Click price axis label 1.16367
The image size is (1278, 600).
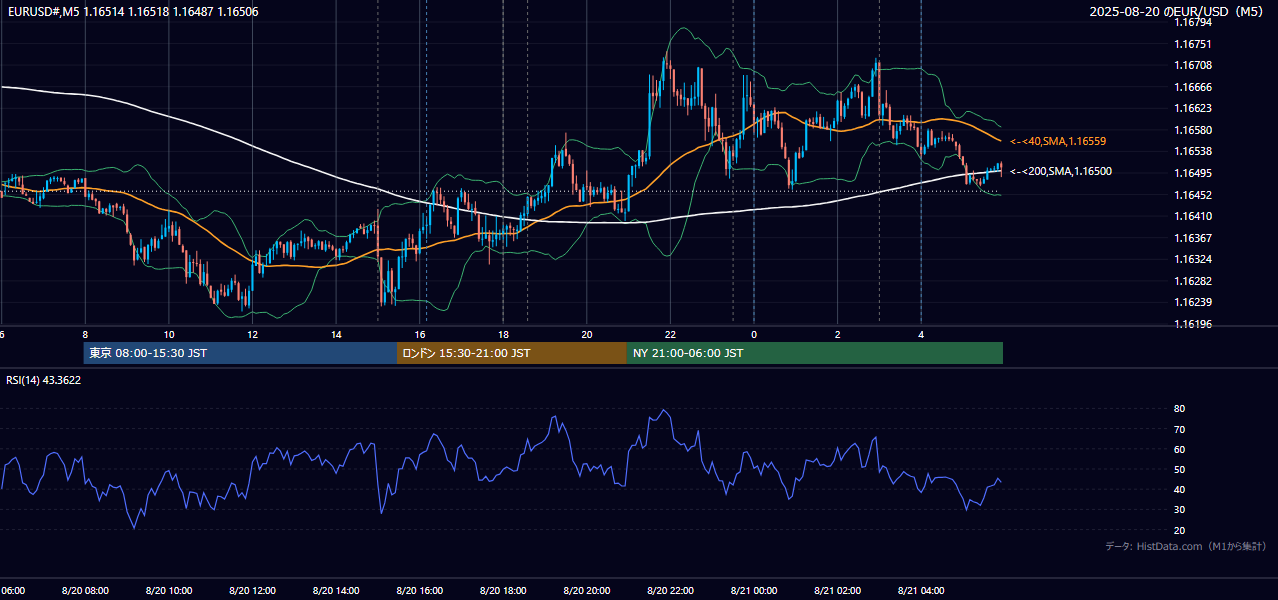[x=1194, y=238]
